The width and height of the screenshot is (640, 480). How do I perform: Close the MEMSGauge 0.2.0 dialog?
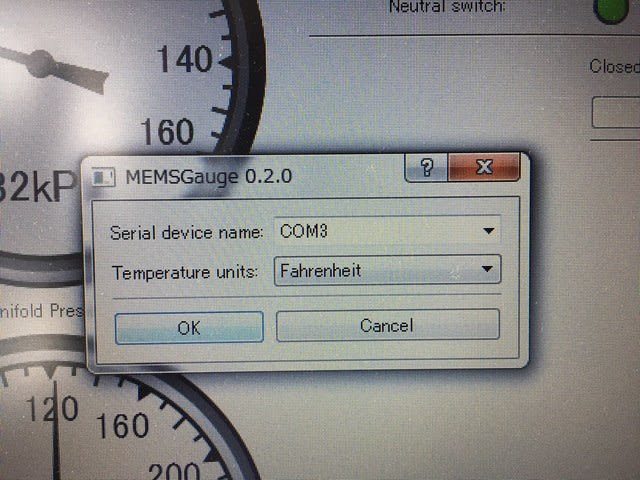pyautogui.click(x=484, y=167)
